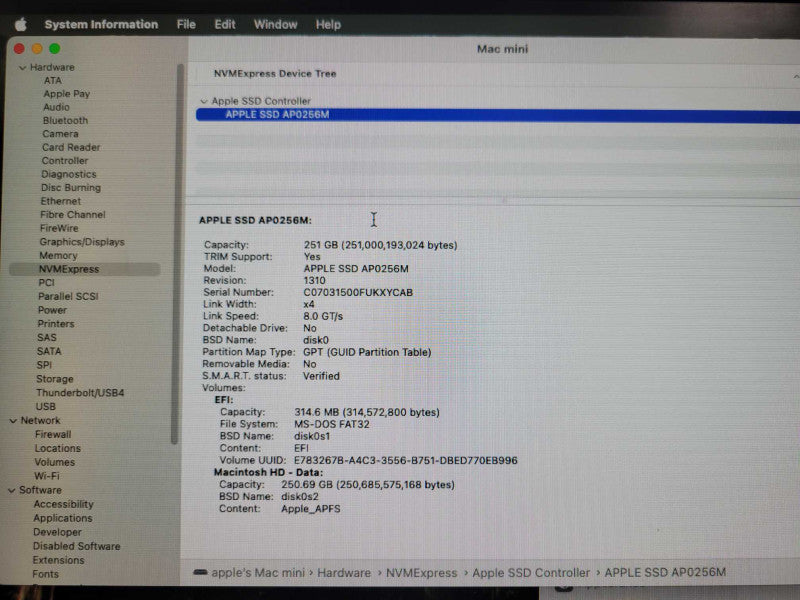The height and width of the screenshot is (600, 800).
Task: Select Camera in the sidebar
Action: [x=60, y=134]
